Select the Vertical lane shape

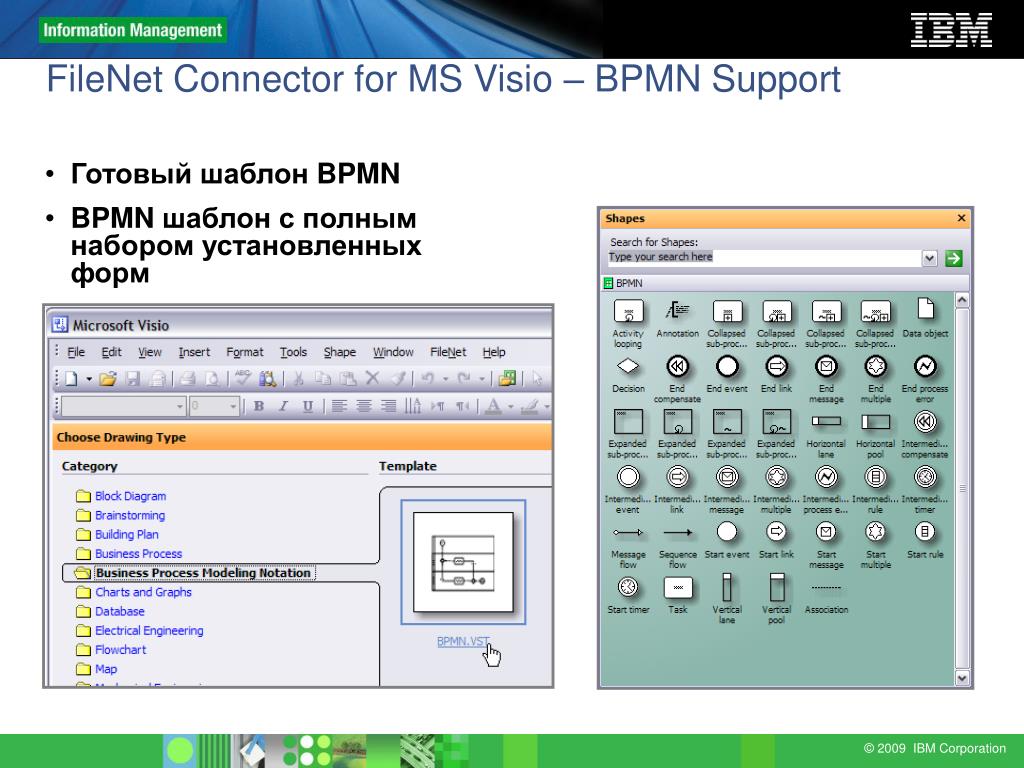[x=727, y=587]
